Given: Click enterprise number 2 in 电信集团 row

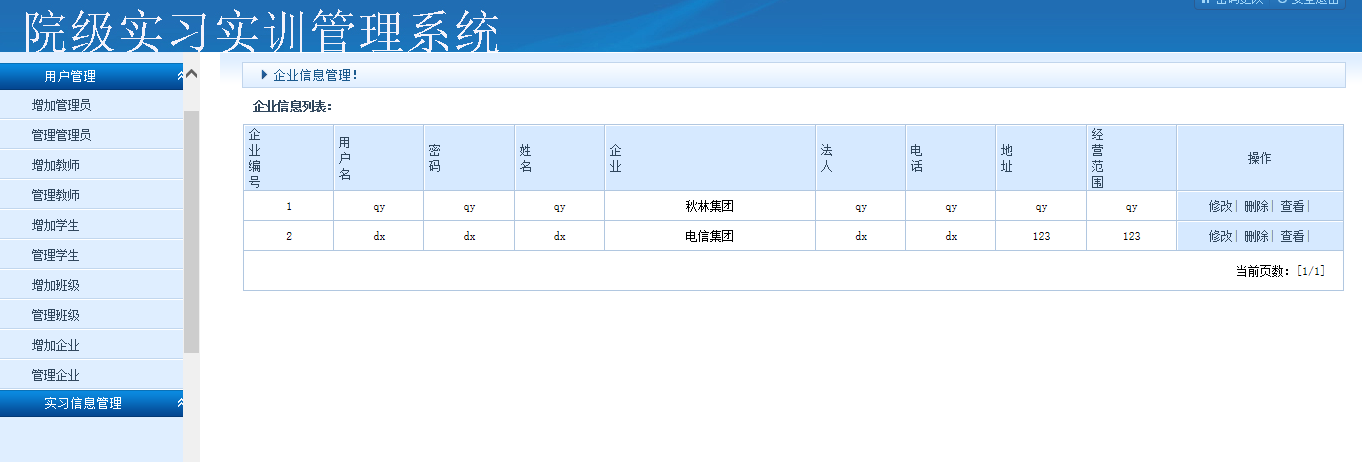Looking at the screenshot, I should coord(289,236).
